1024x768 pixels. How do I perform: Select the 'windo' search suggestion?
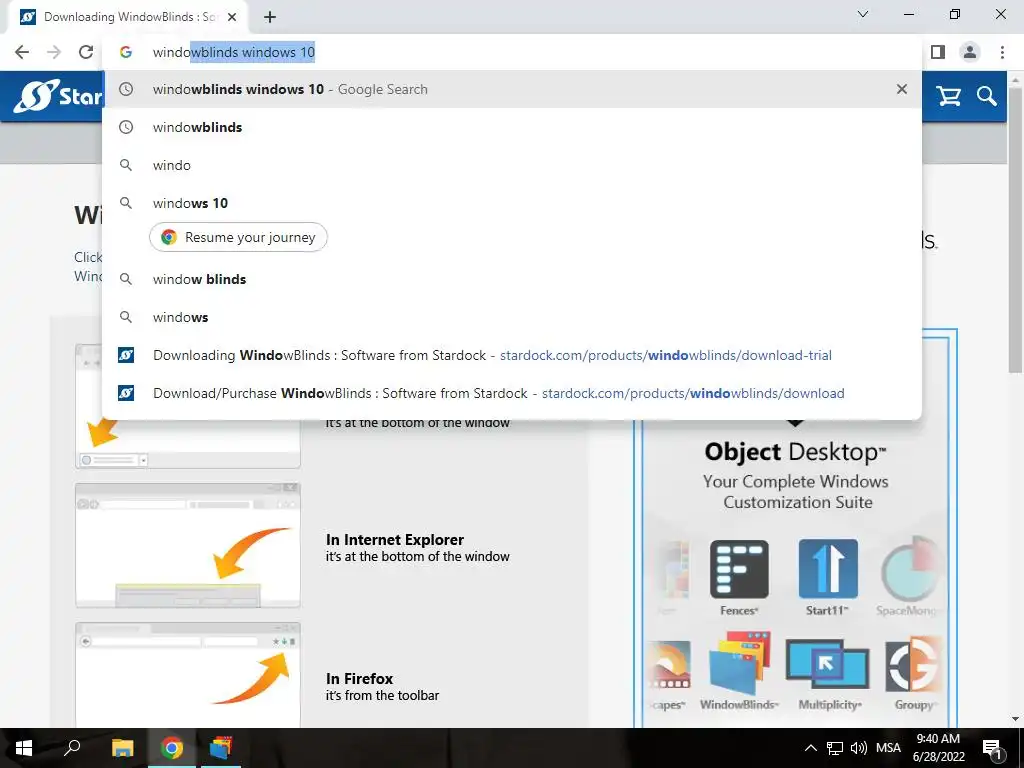pos(512,165)
